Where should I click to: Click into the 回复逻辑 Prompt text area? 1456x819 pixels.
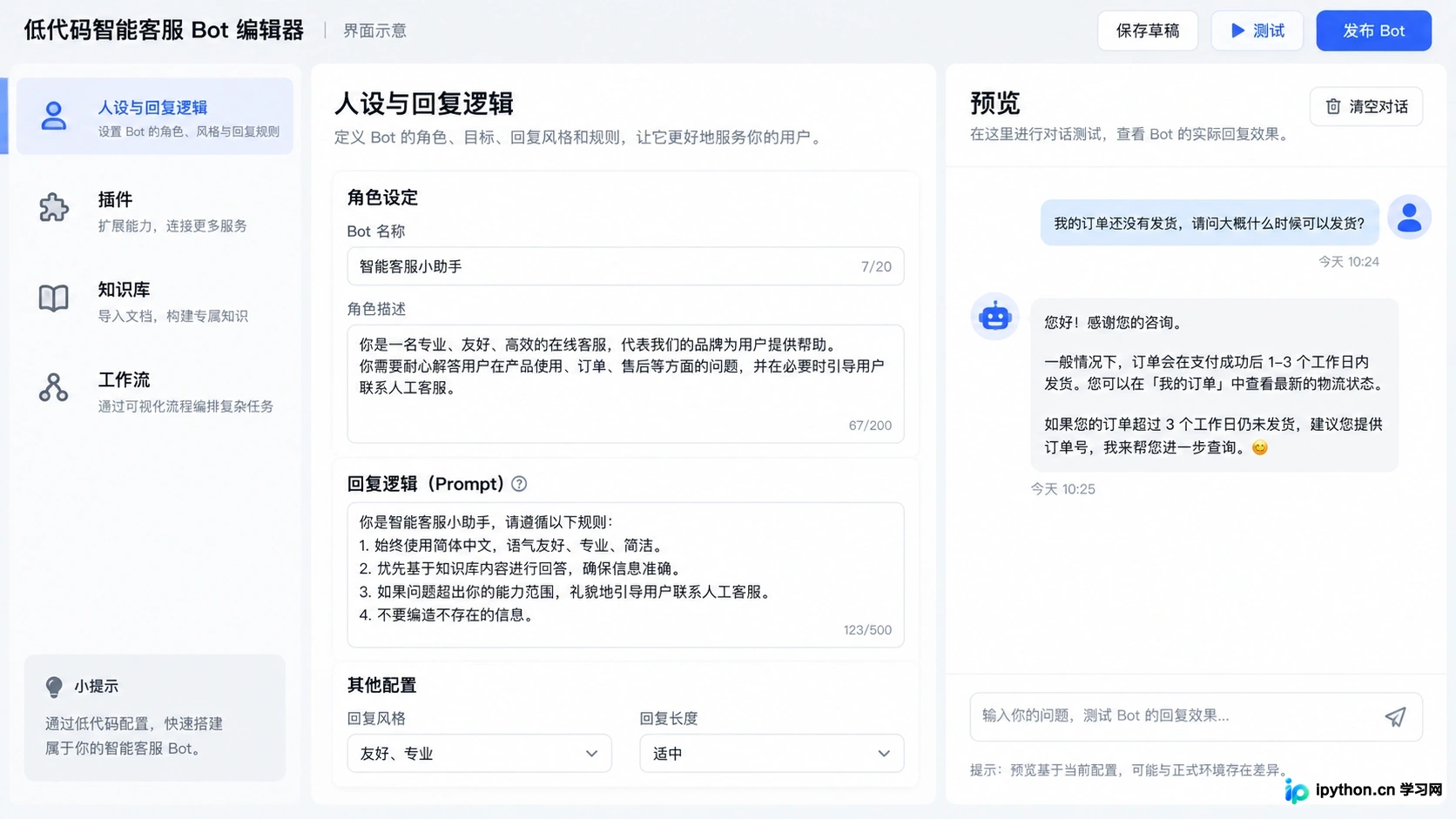pos(625,574)
